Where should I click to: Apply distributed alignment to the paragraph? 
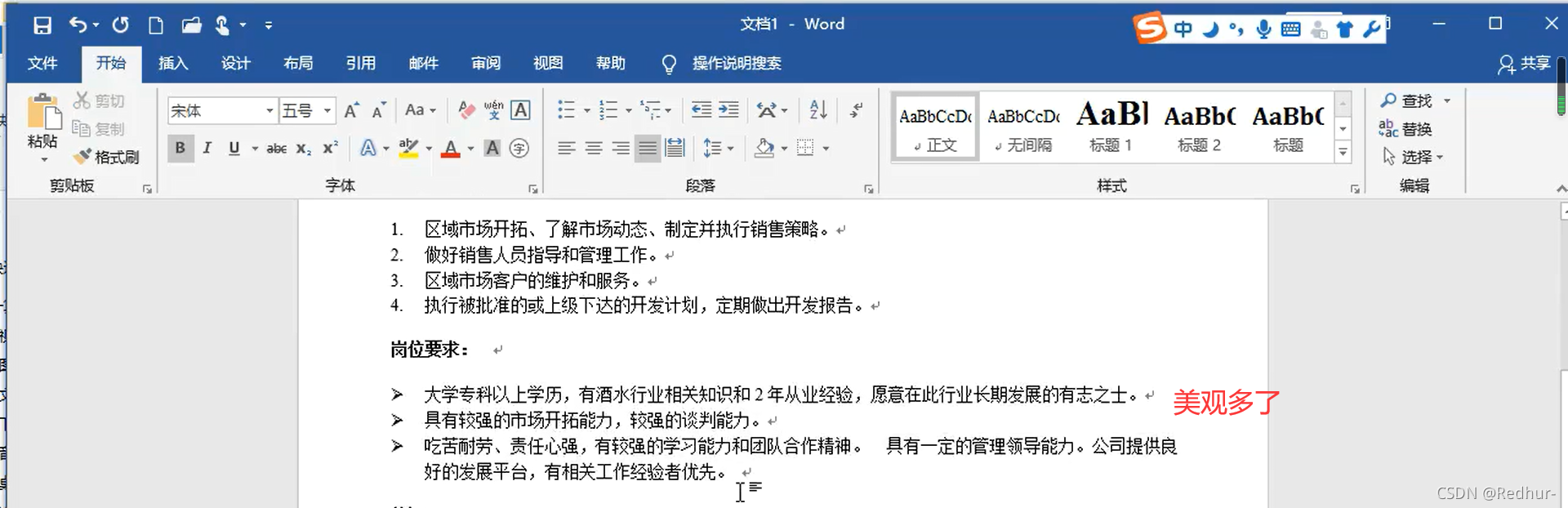pos(675,148)
